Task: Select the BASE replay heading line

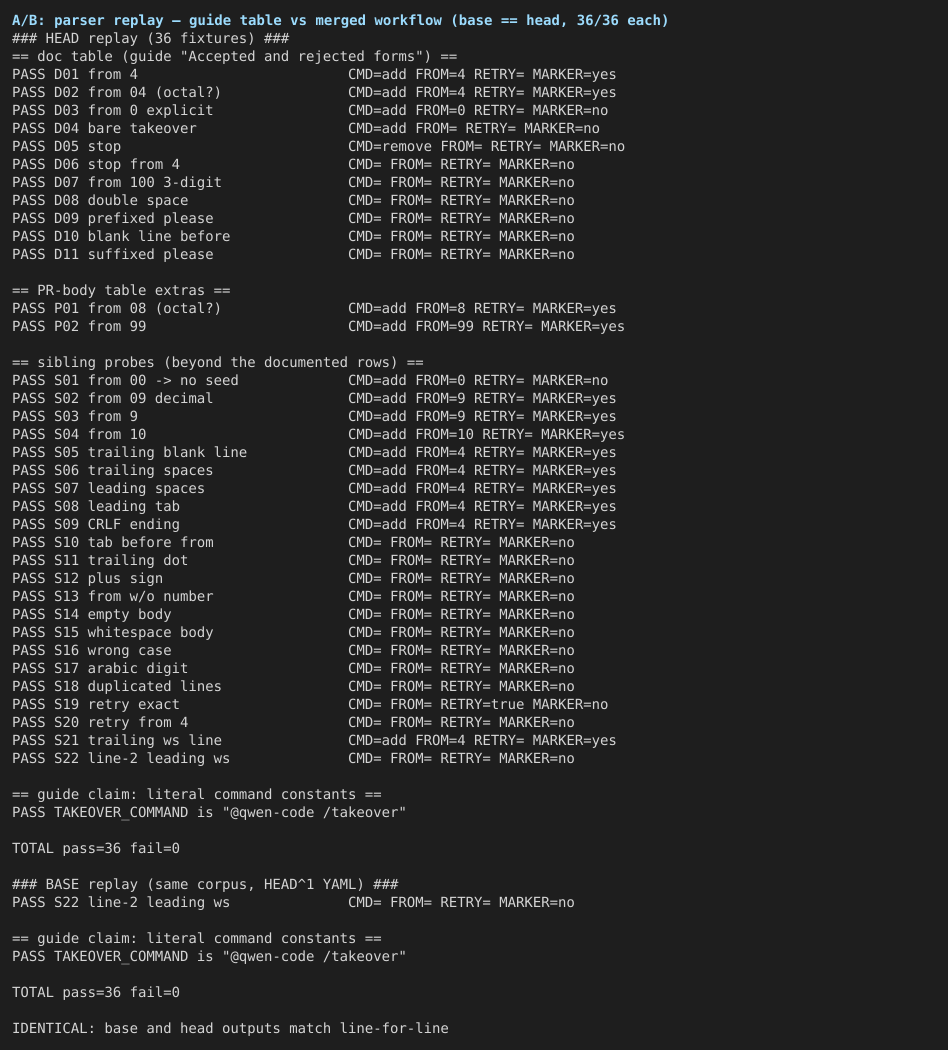Action: 205,885
